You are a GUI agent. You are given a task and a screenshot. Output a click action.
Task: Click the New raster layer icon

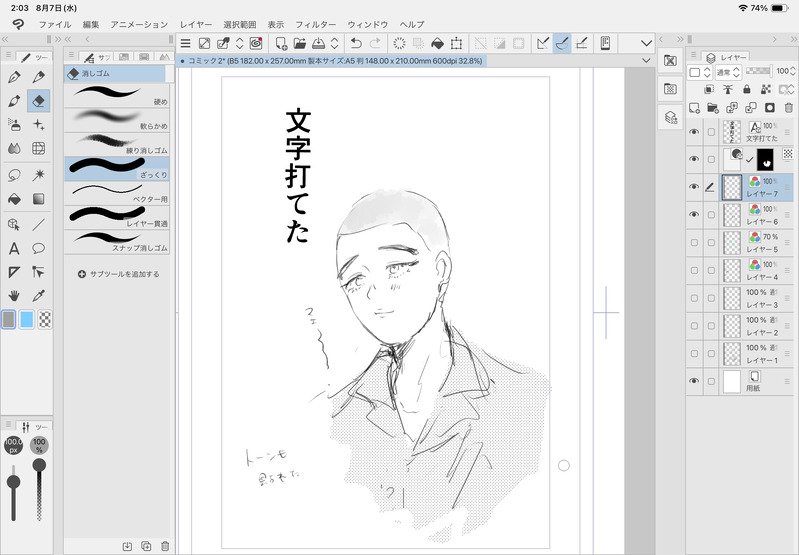[x=694, y=108]
